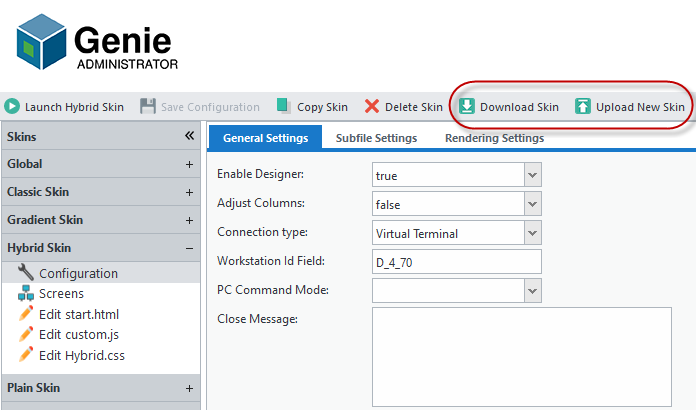Expand the Global section
Viewport: 696px width, 410px height.
pos(190,164)
